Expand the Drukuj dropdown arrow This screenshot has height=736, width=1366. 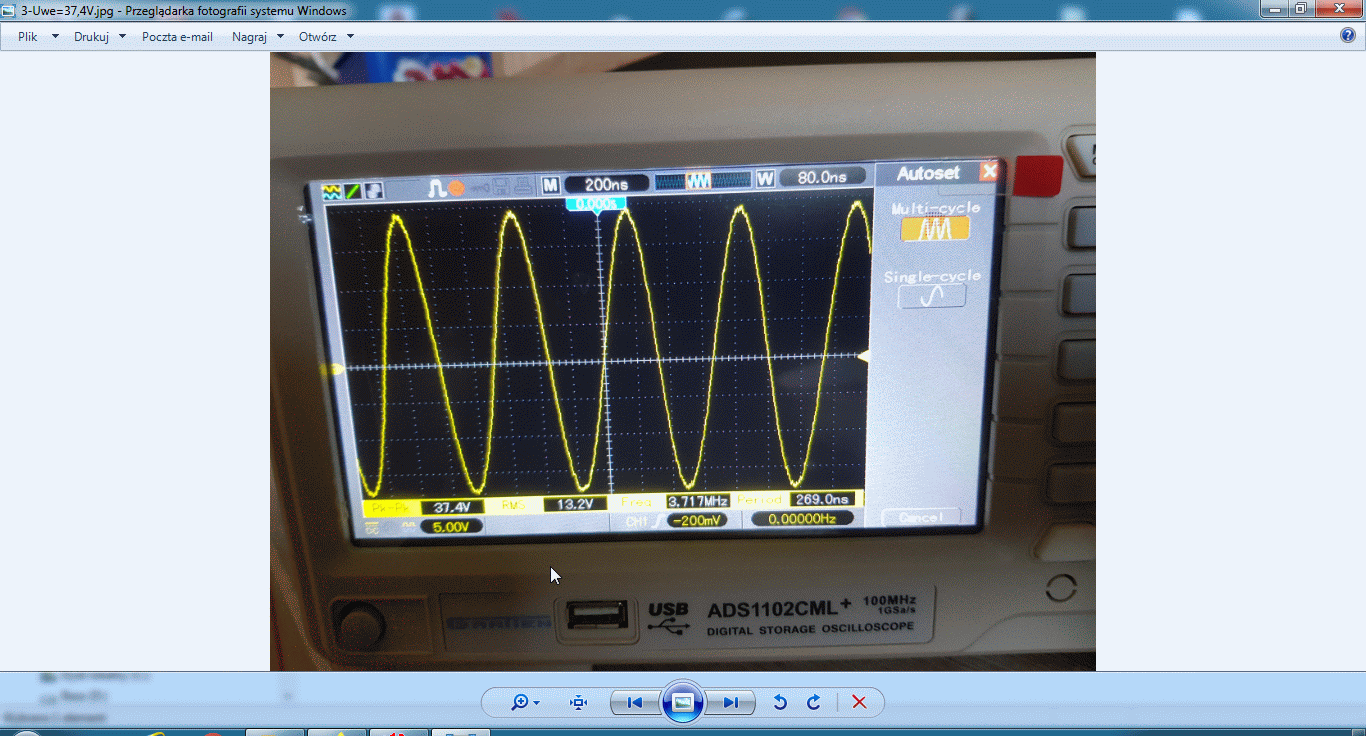[122, 37]
